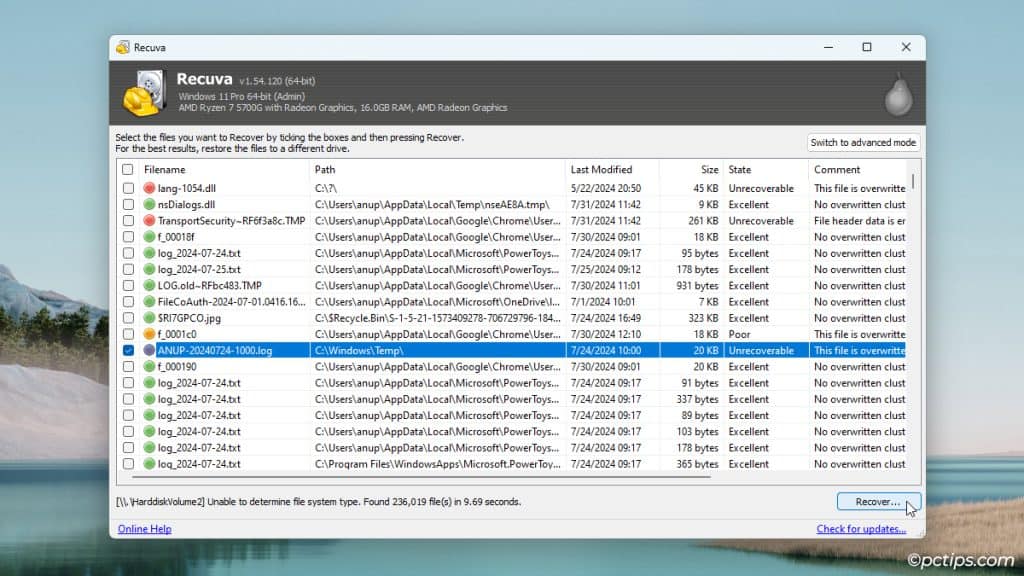Uncheck the ANUP-20240724-1000.log selection box
Image resolution: width=1024 pixels, height=576 pixels.
(128, 350)
